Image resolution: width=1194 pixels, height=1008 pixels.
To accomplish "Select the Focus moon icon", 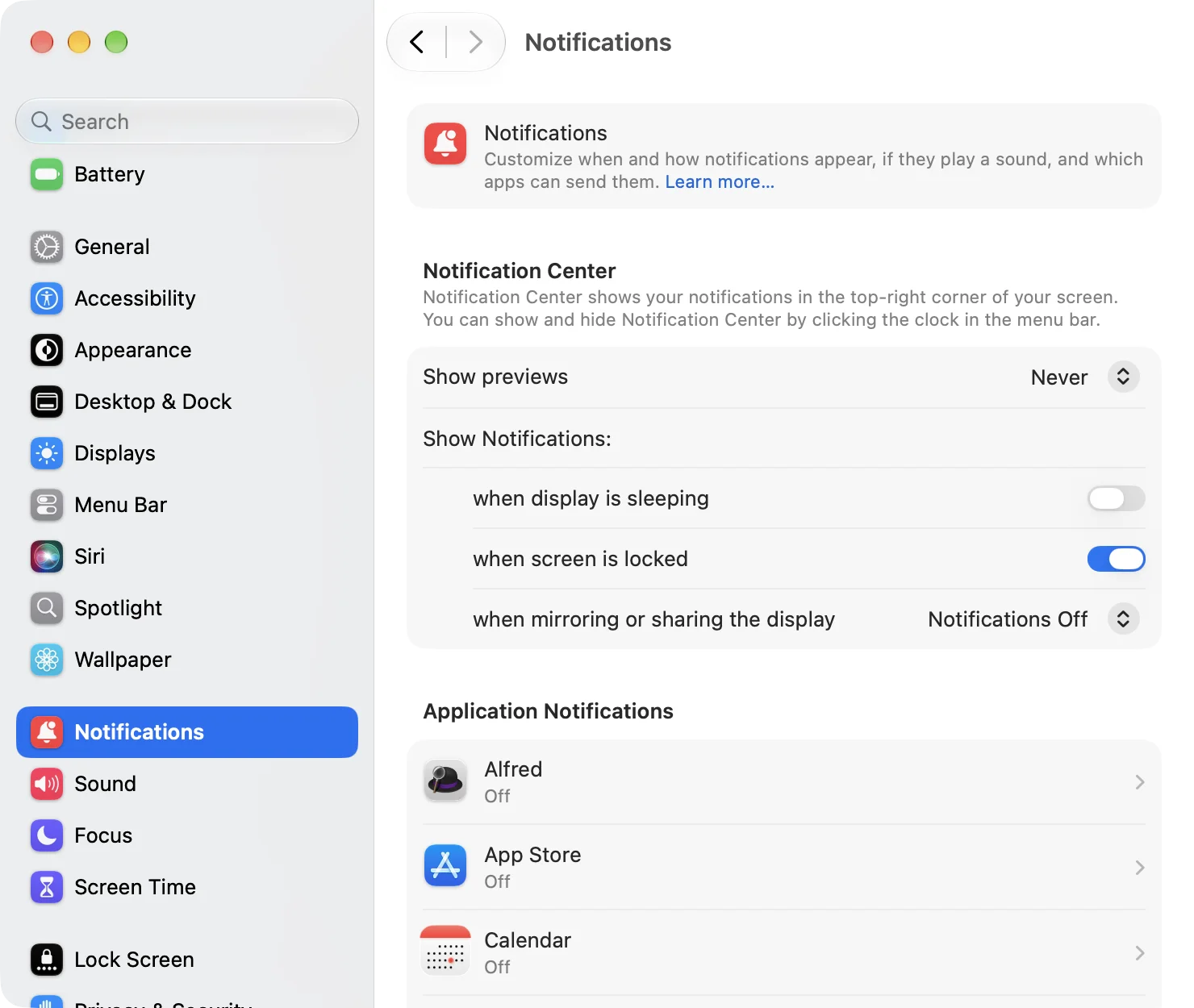I will 47,835.
